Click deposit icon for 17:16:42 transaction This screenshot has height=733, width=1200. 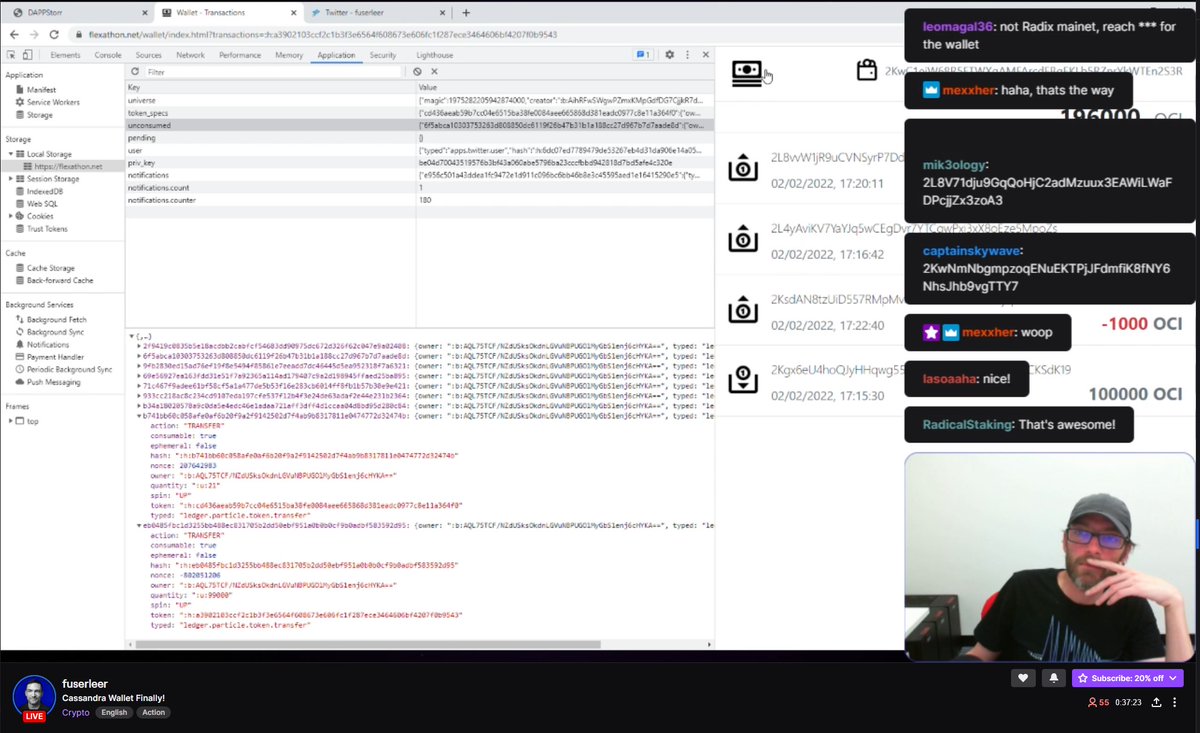(741, 240)
